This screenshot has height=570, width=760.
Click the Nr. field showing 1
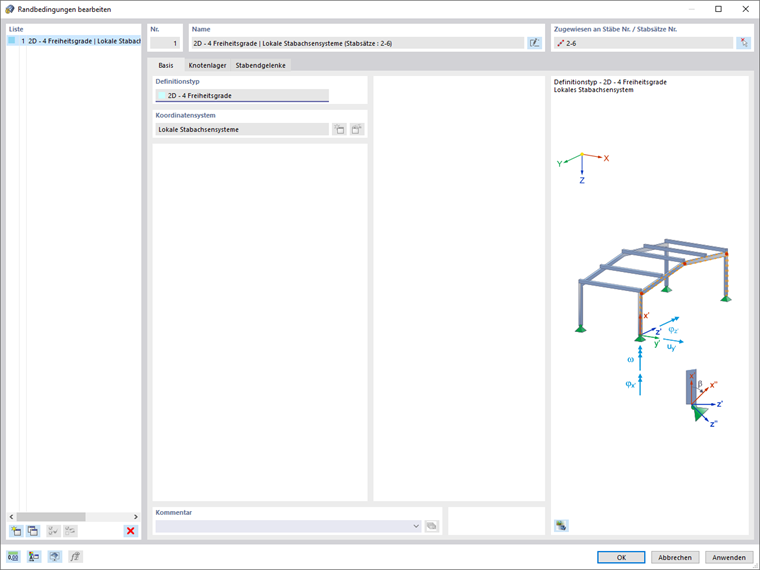(165, 43)
